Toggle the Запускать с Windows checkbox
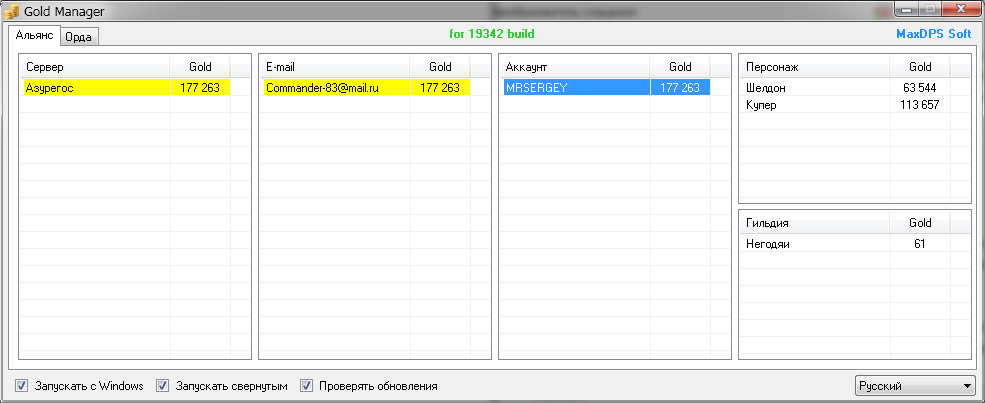 click(x=22, y=386)
